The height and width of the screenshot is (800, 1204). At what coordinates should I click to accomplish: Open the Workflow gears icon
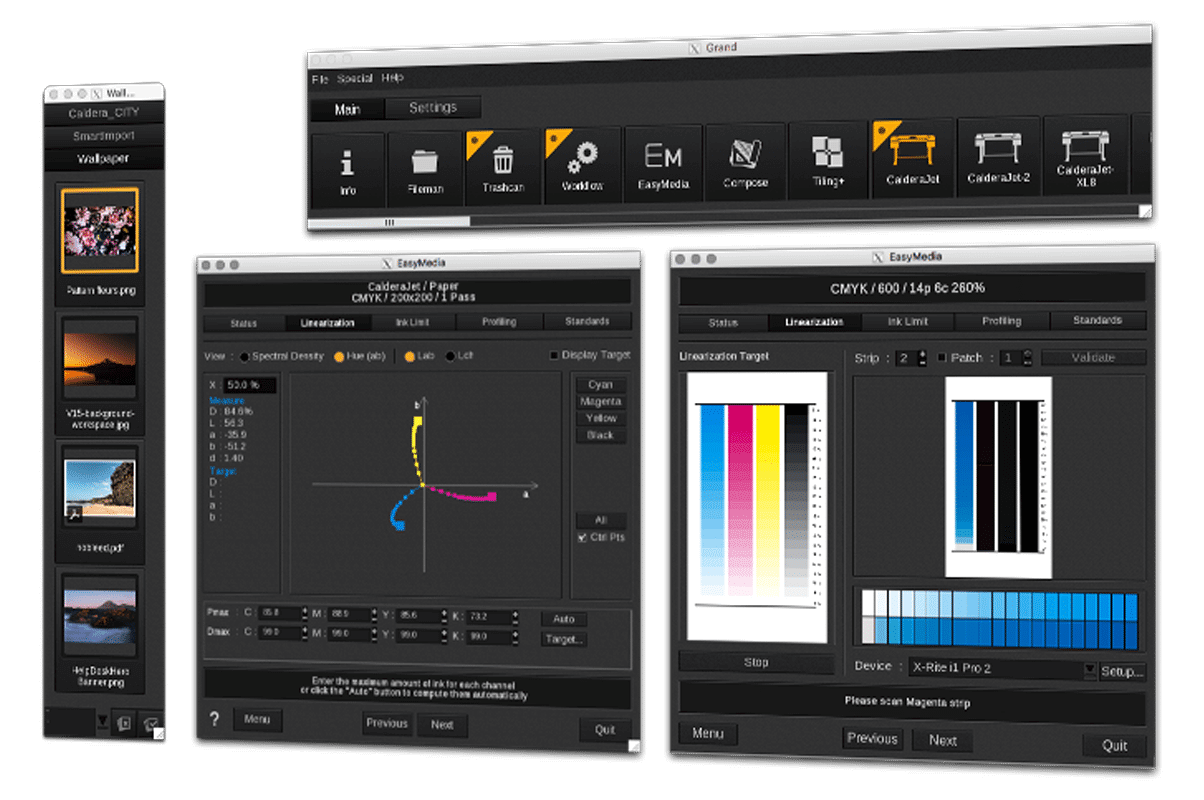pos(582,164)
